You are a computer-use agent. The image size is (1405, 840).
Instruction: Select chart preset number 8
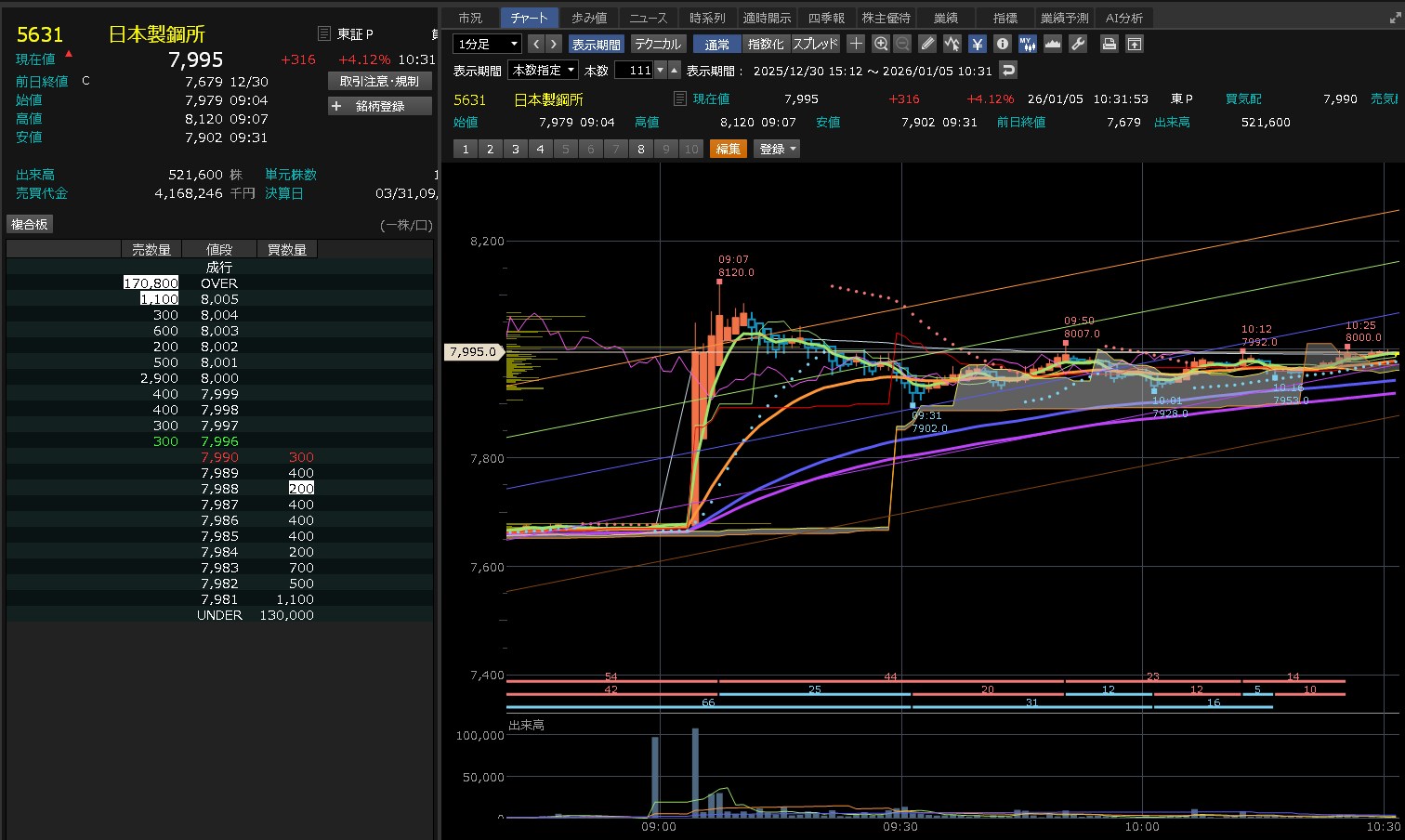[x=640, y=149]
